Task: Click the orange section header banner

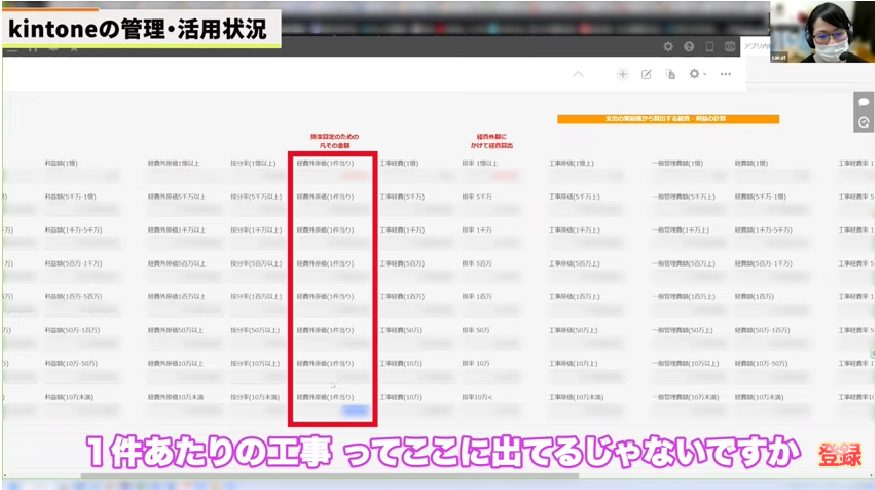Action: pos(667,118)
